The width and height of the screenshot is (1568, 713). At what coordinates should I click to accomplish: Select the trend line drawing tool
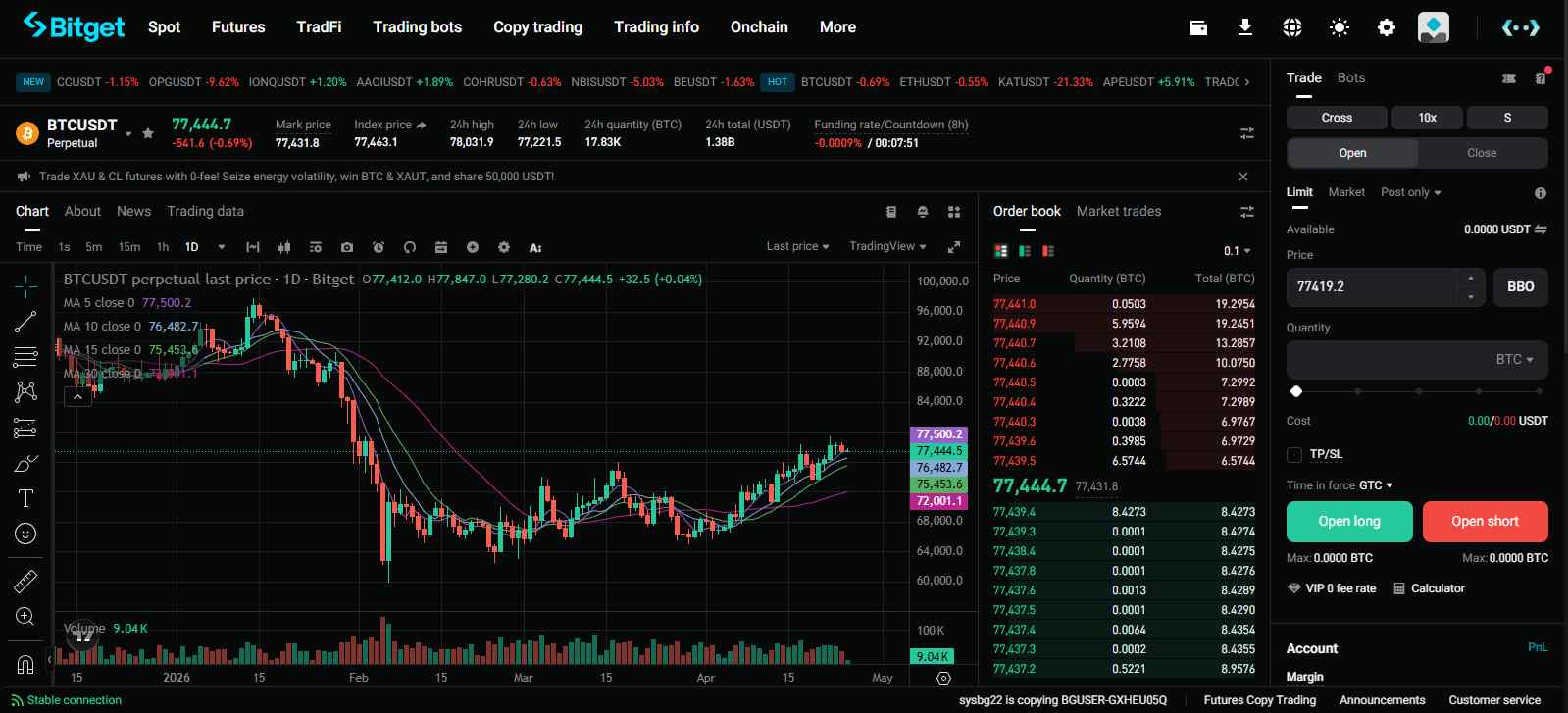25,321
